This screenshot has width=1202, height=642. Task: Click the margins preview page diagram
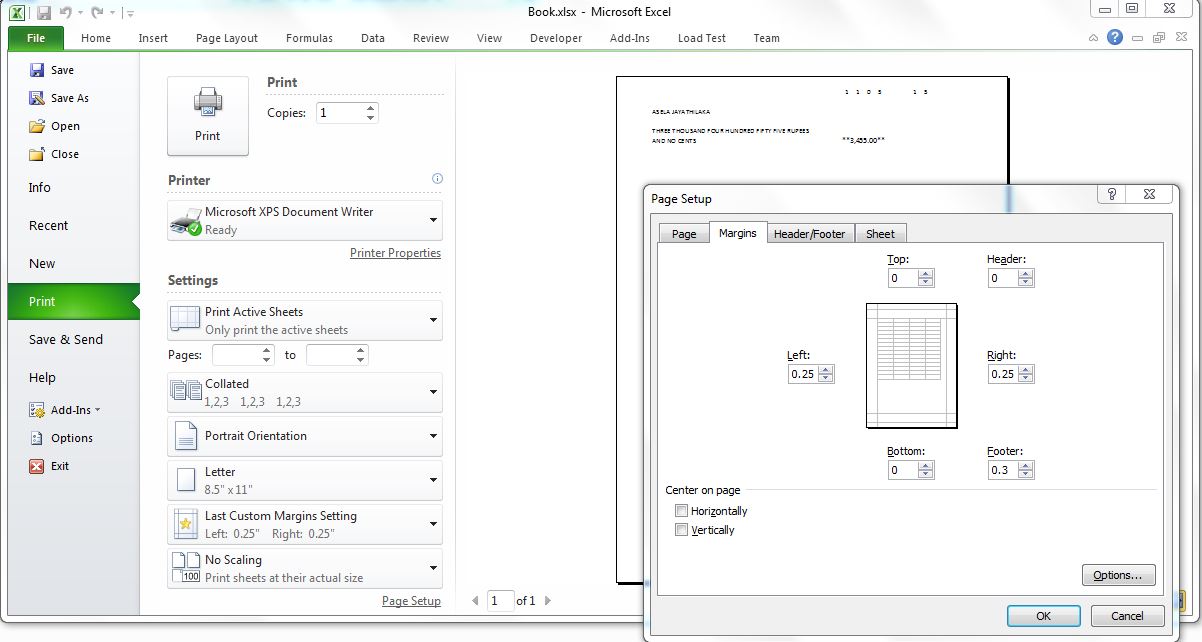[x=911, y=366]
